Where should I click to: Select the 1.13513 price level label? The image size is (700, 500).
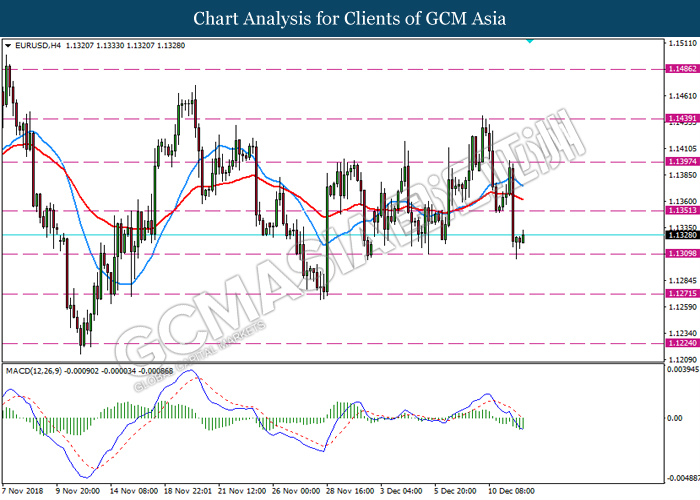point(682,210)
